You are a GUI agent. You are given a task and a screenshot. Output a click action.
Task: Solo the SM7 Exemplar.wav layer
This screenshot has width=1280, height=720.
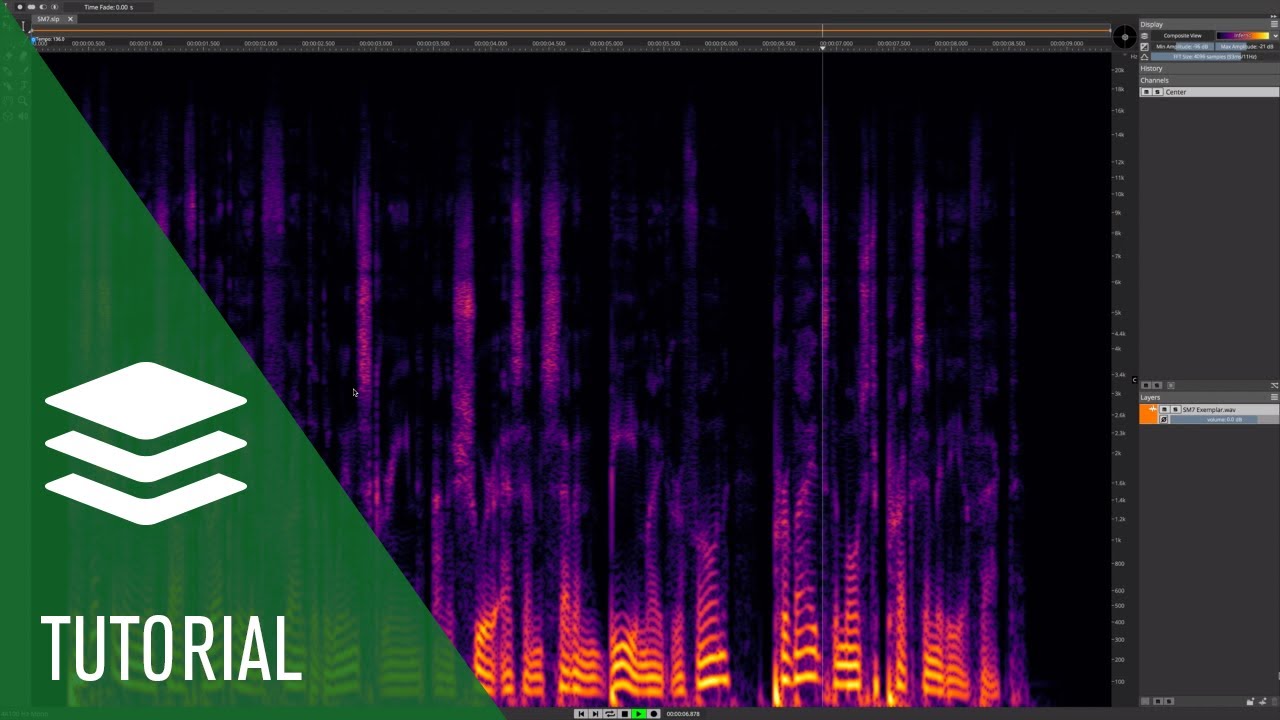click(1176, 409)
